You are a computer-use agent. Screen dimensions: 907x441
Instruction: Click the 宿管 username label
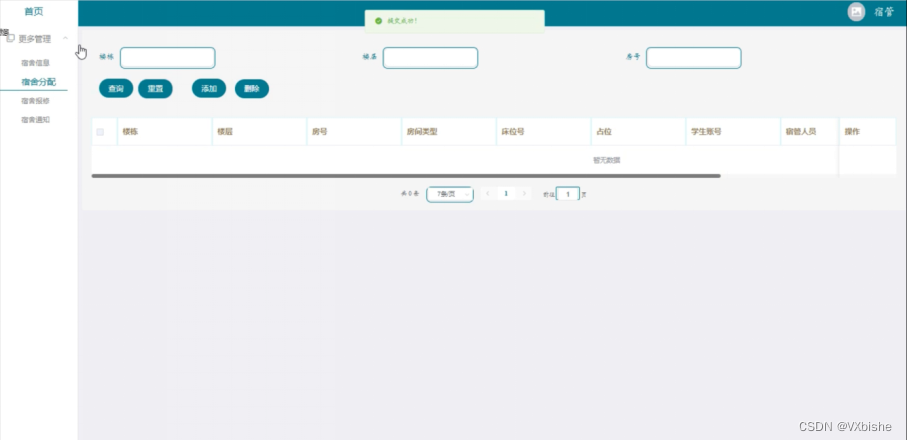[x=883, y=12]
